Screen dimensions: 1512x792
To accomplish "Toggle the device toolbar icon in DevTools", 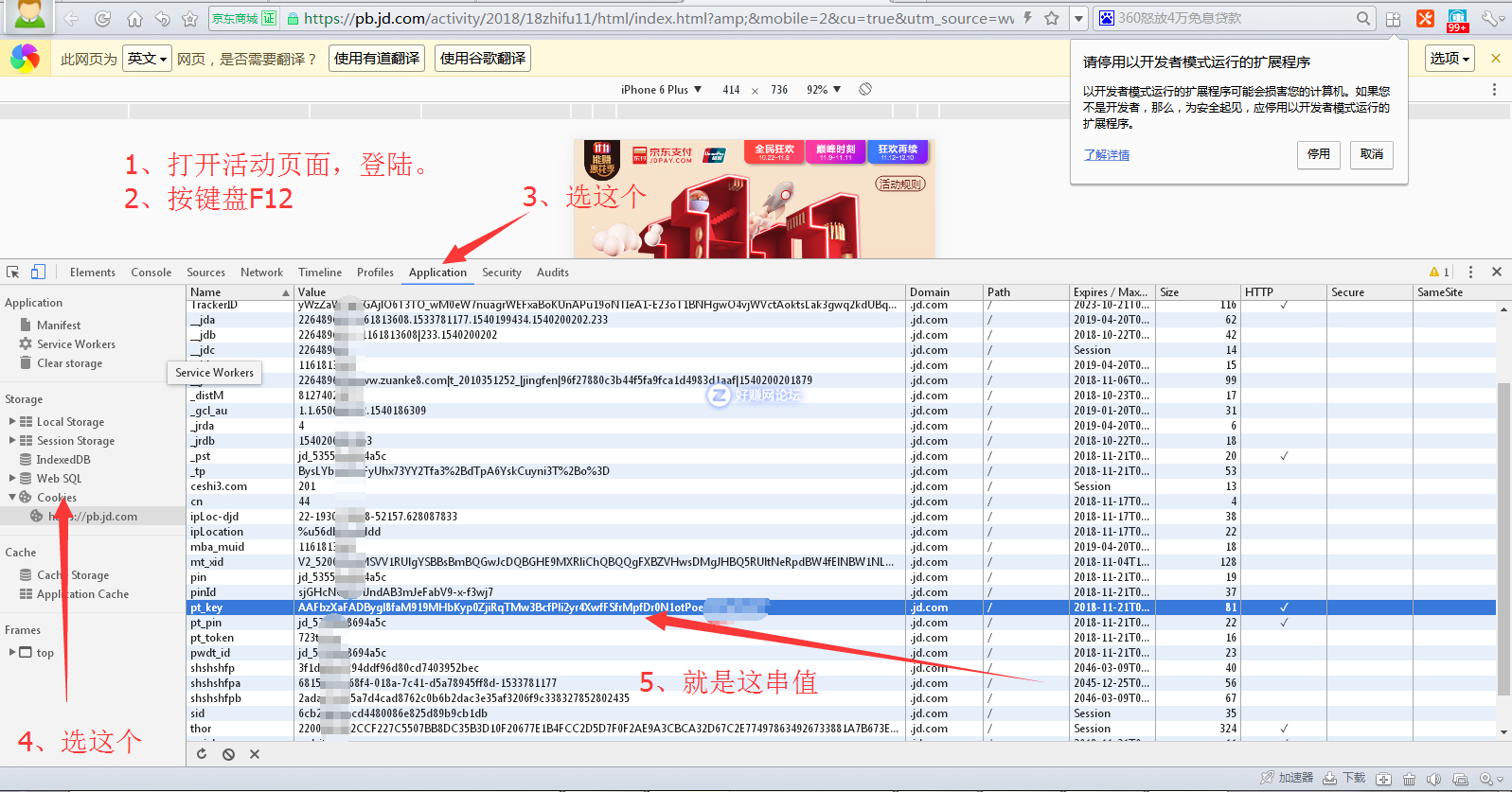I will 38,273.
